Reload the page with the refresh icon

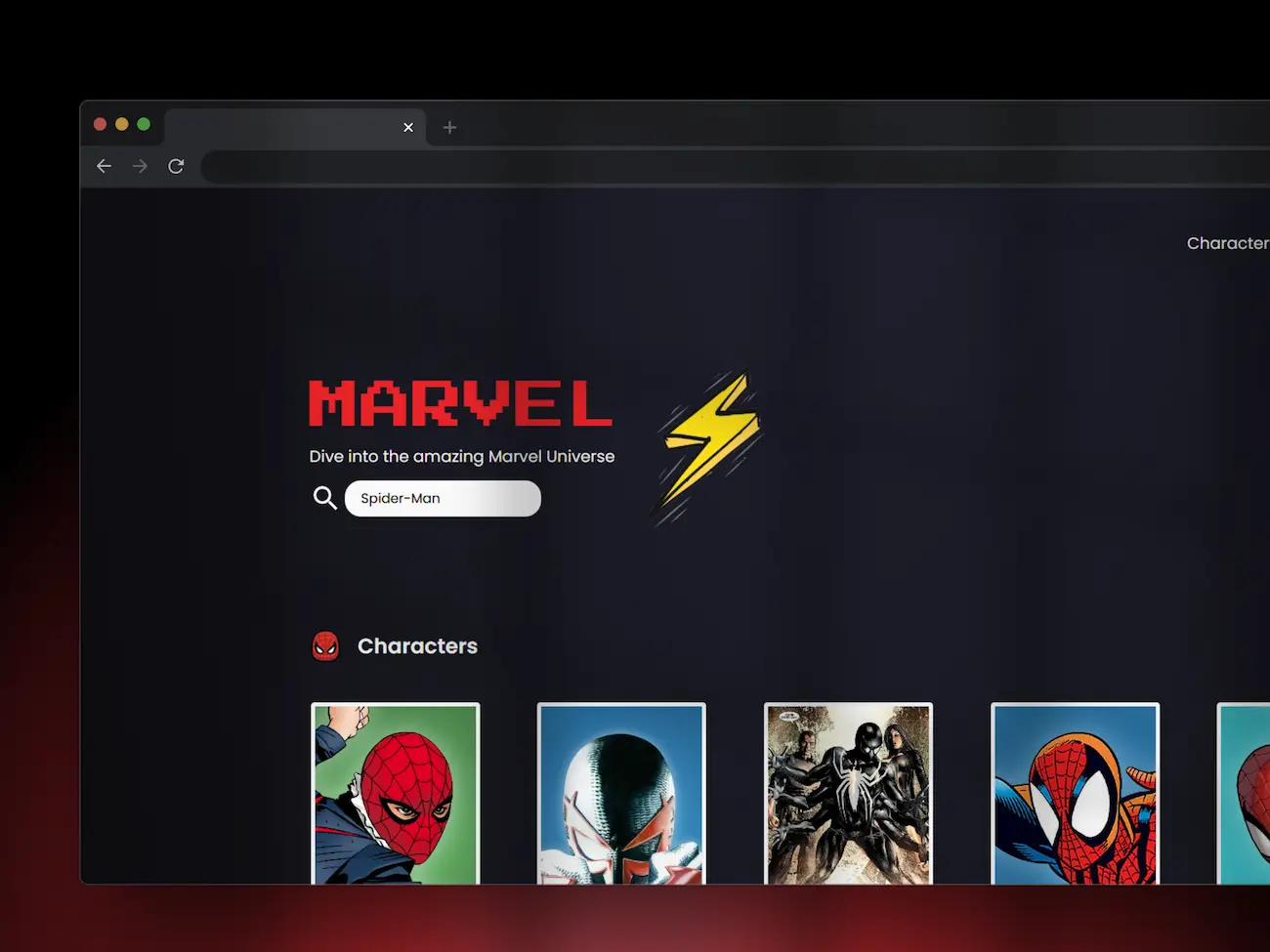(176, 166)
